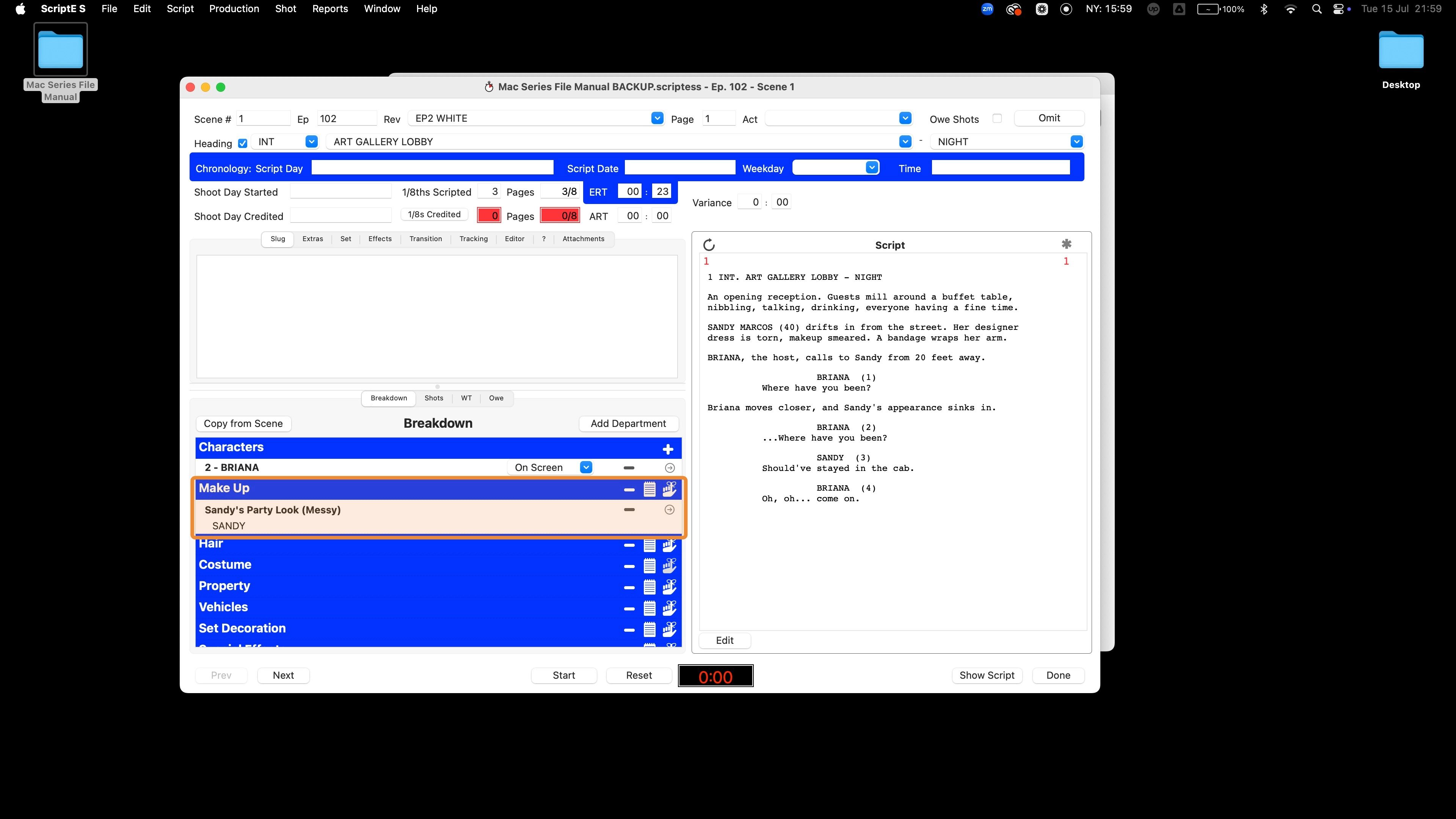Click the asterisk icon in Script panel

tap(1066, 244)
